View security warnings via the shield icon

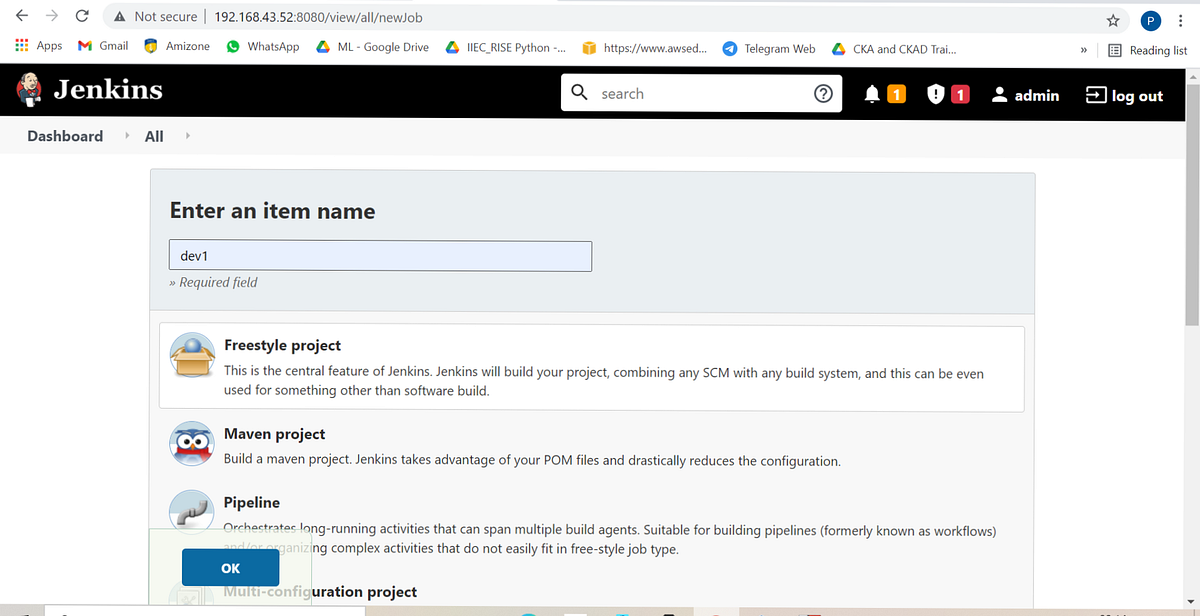point(934,93)
